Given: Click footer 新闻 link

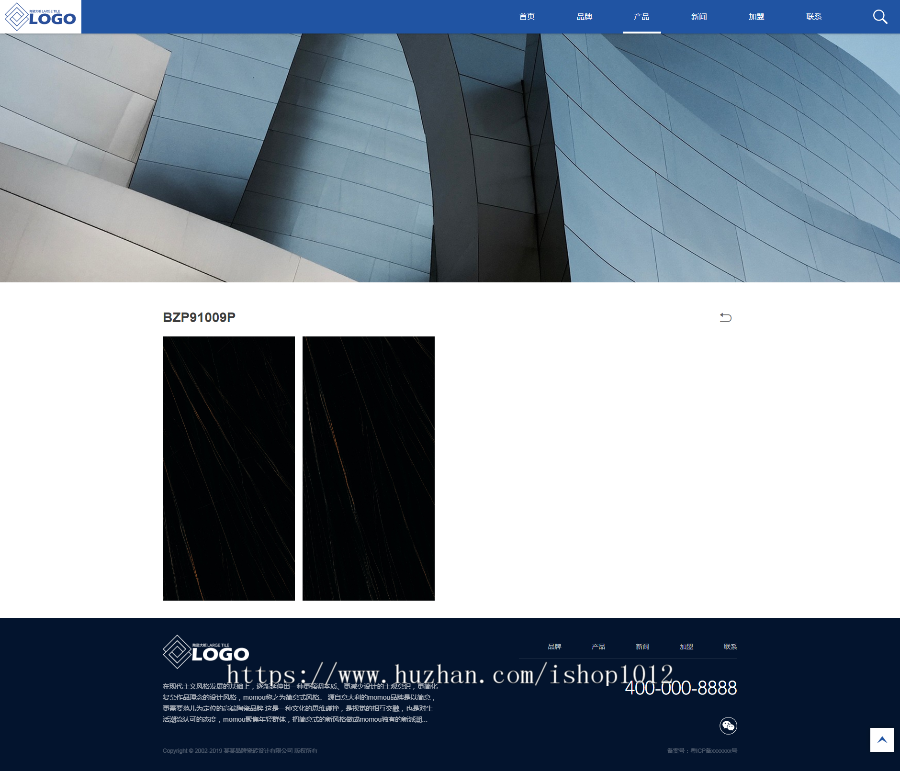Looking at the screenshot, I should coord(642,646).
